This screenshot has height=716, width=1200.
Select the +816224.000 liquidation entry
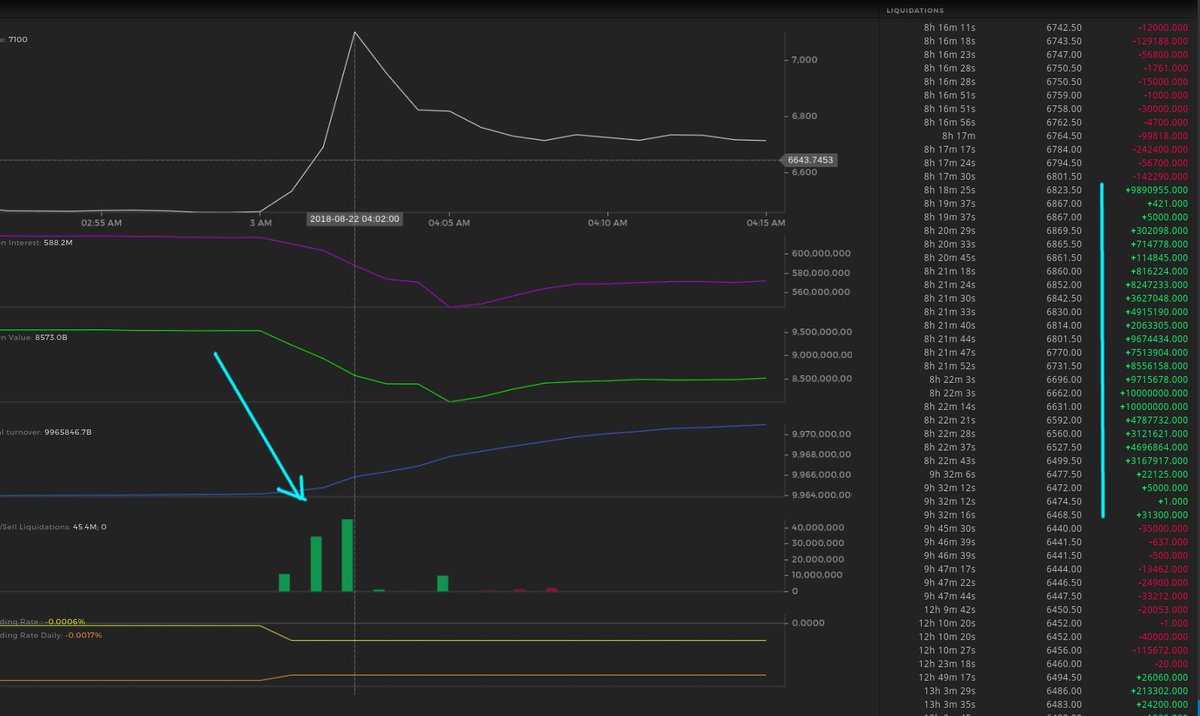(x=1160, y=271)
